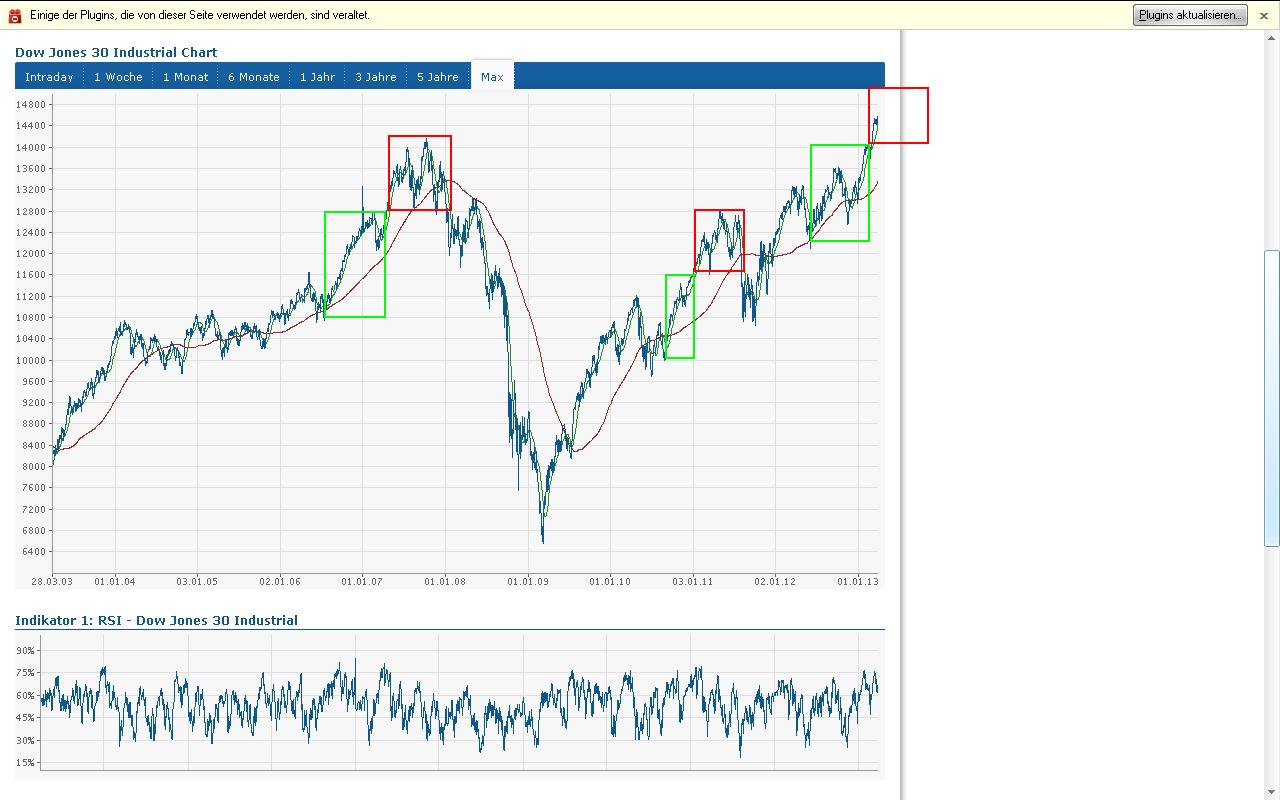The height and width of the screenshot is (800, 1280).
Task: Click the 01.01.10 date axis label
Action: tap(610, 581)
